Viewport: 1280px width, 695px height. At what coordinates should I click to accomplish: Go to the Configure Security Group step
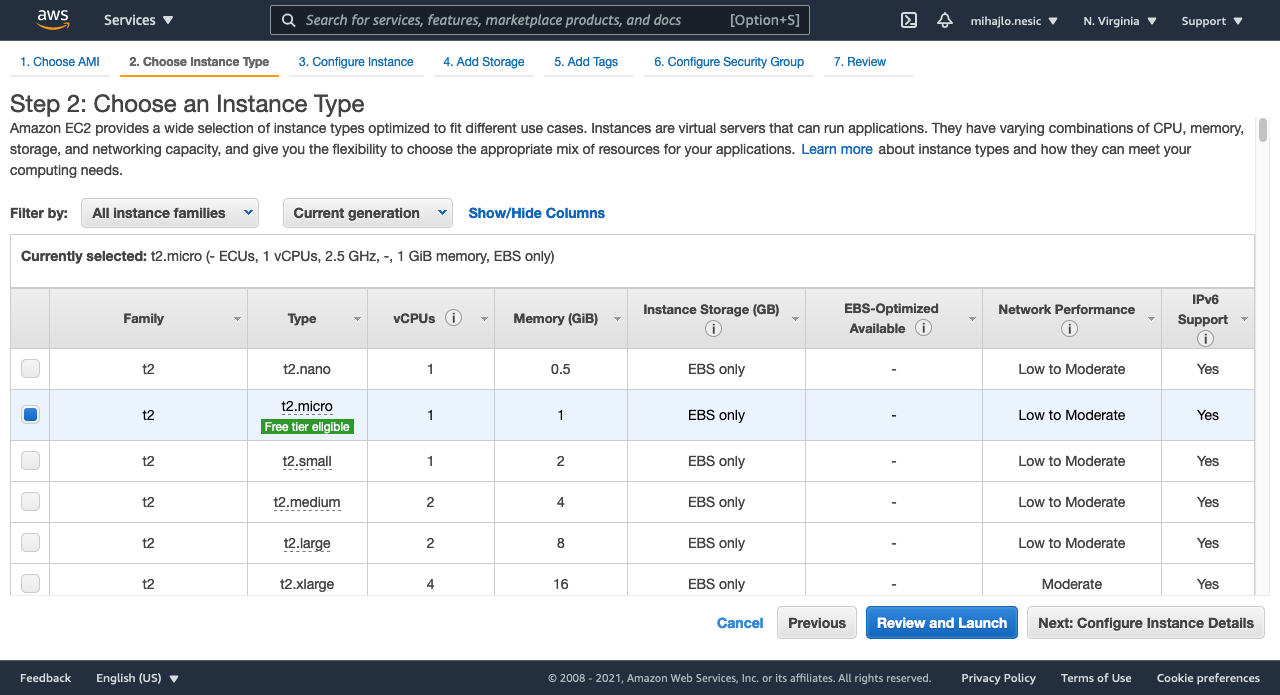point(729,62)
